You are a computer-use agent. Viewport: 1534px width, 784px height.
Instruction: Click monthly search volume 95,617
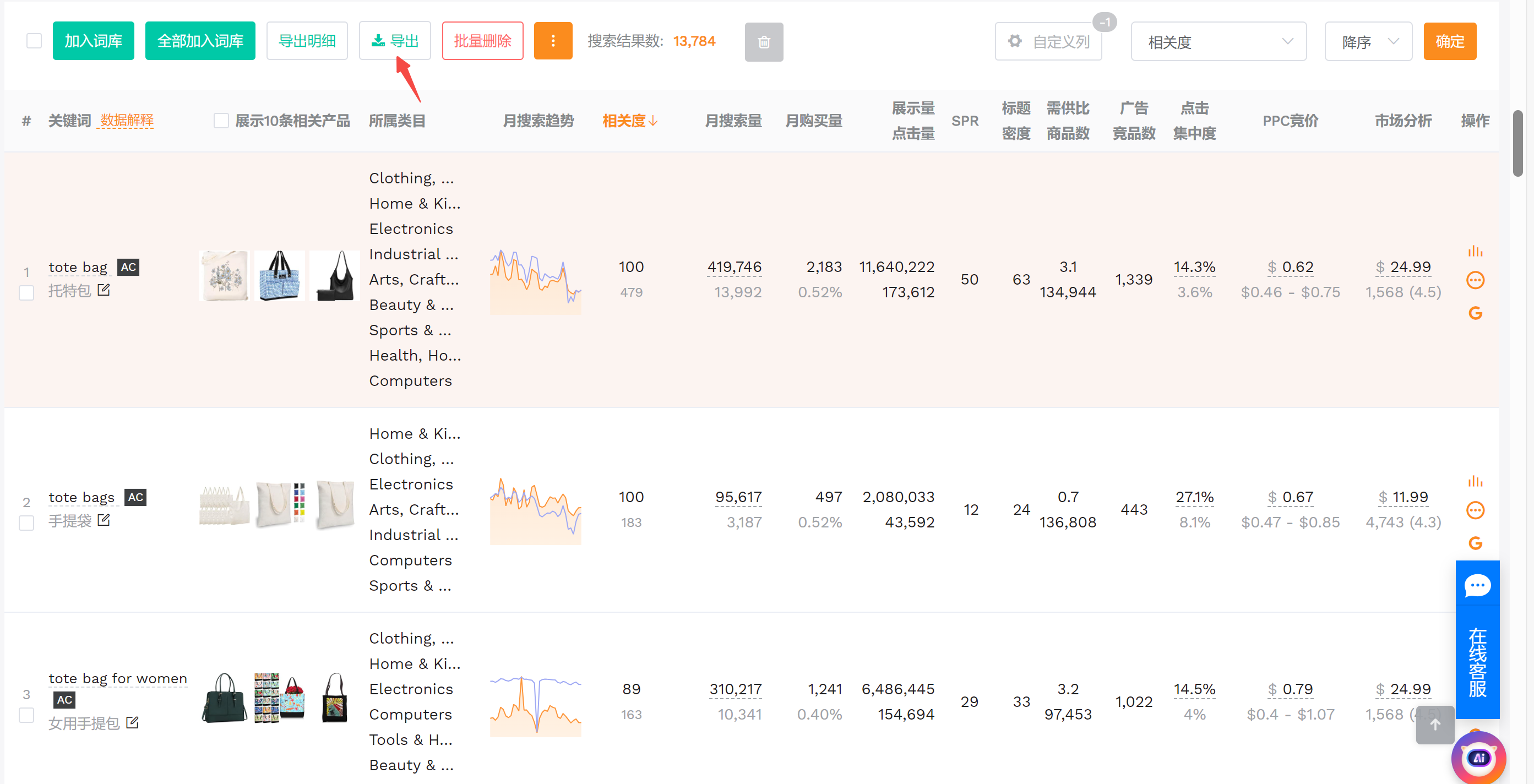click(738, 497)
